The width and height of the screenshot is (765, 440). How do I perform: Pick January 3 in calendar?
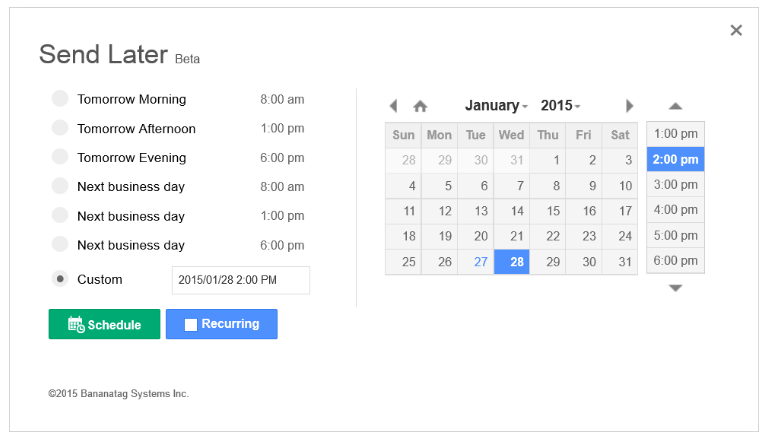click(620, 160)
